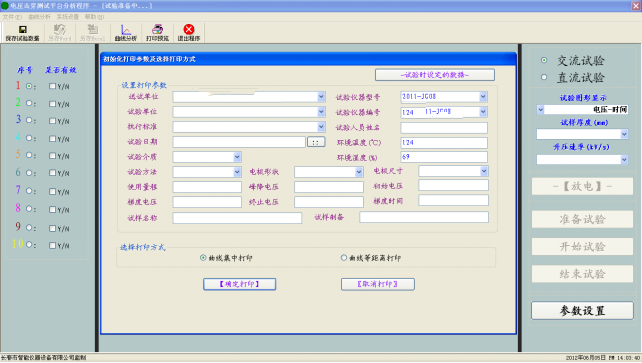Expand the 电极尺寸 dropdown
The width and height of the screenshot is (642, 363).
[484, 171]
